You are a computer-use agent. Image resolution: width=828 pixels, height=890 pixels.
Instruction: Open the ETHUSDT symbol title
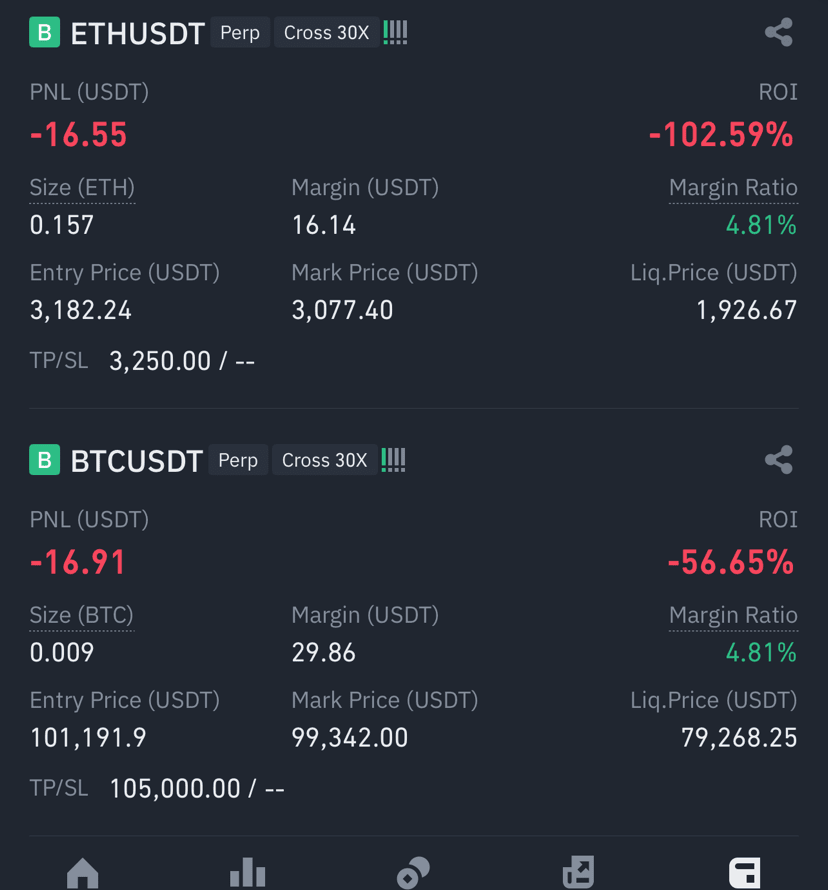[x=137, y=33]
